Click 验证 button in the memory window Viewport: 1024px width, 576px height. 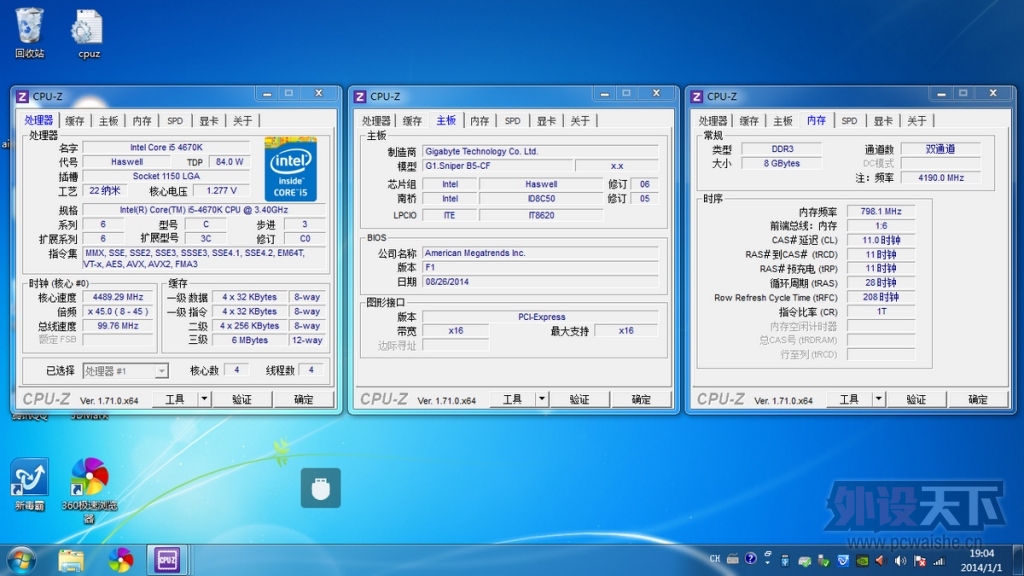coord(916,399)
